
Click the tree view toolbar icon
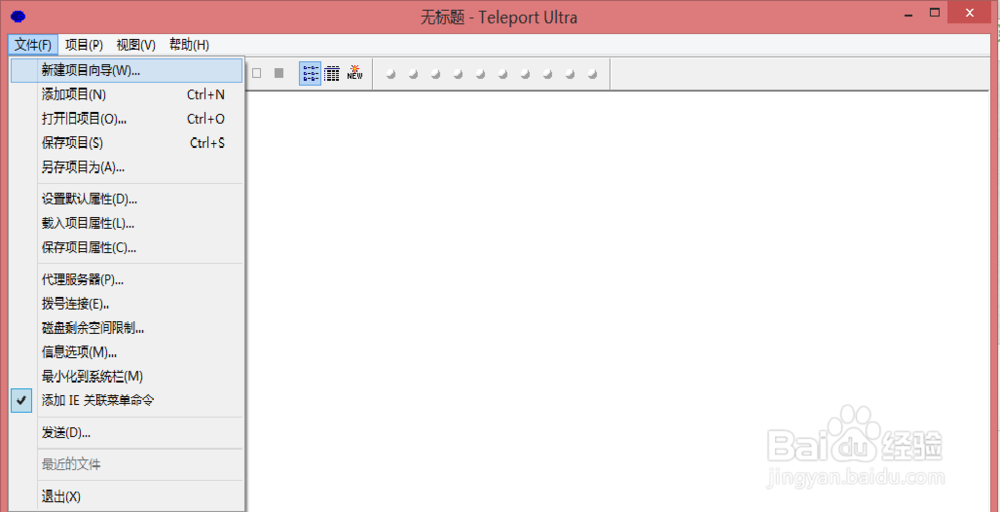310,73
